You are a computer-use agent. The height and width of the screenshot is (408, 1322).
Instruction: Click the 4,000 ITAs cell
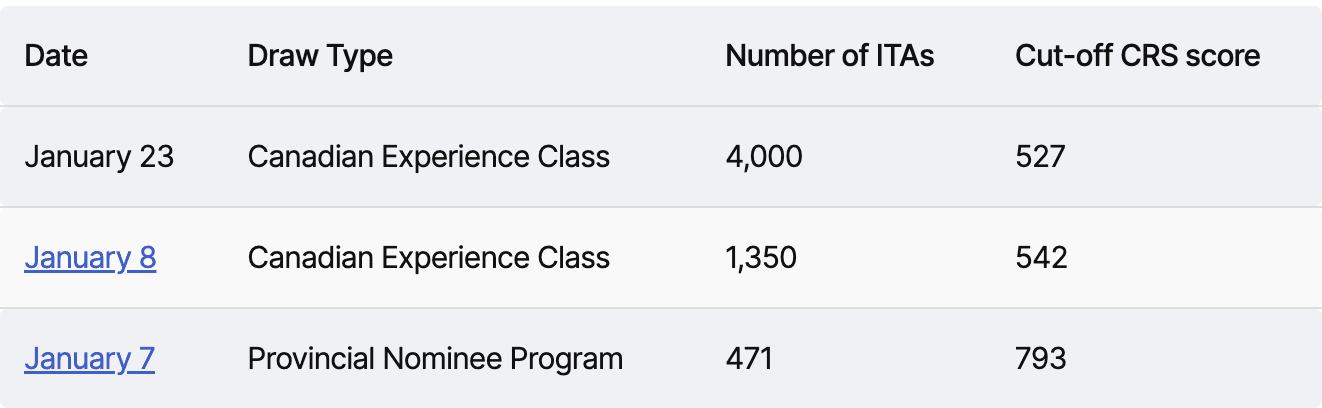pos(764,157)
